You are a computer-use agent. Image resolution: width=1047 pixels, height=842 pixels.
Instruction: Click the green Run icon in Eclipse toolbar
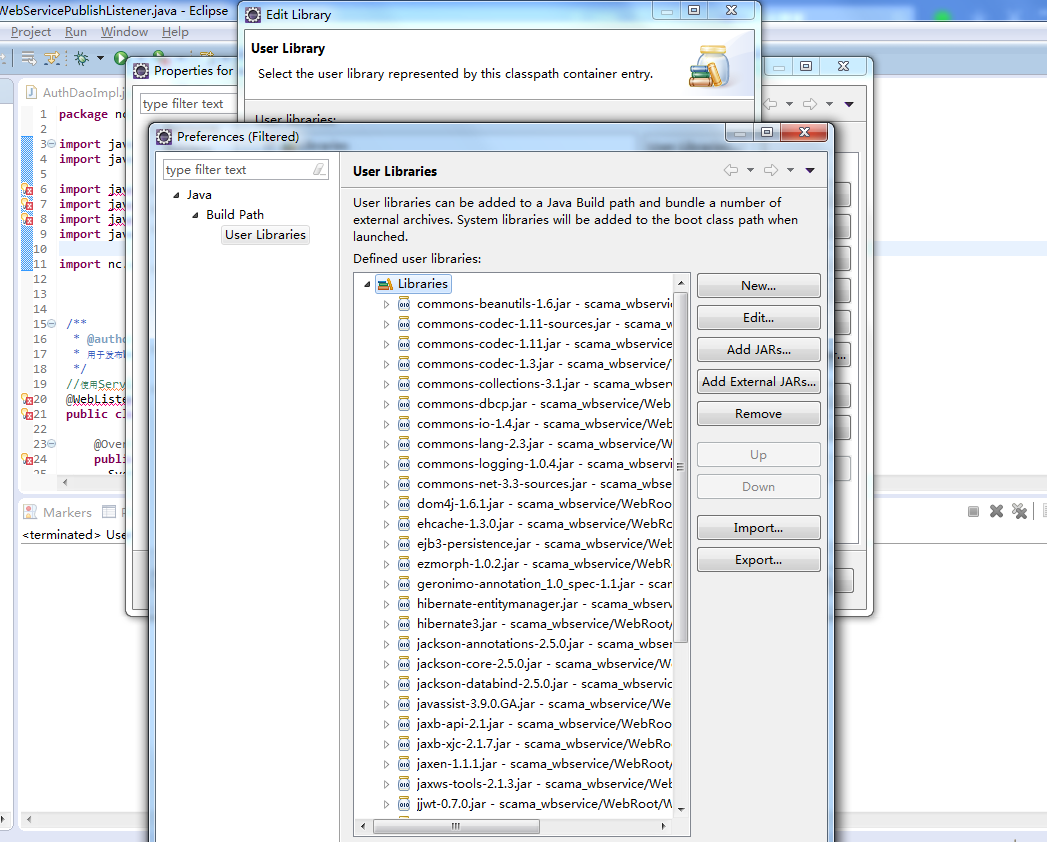(x=121, y=59)
